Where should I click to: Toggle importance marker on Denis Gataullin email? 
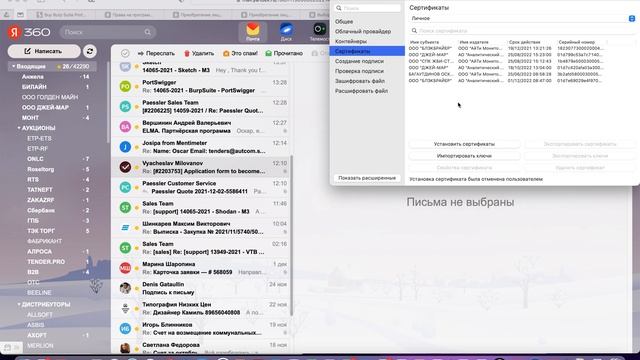coord(137,288)
